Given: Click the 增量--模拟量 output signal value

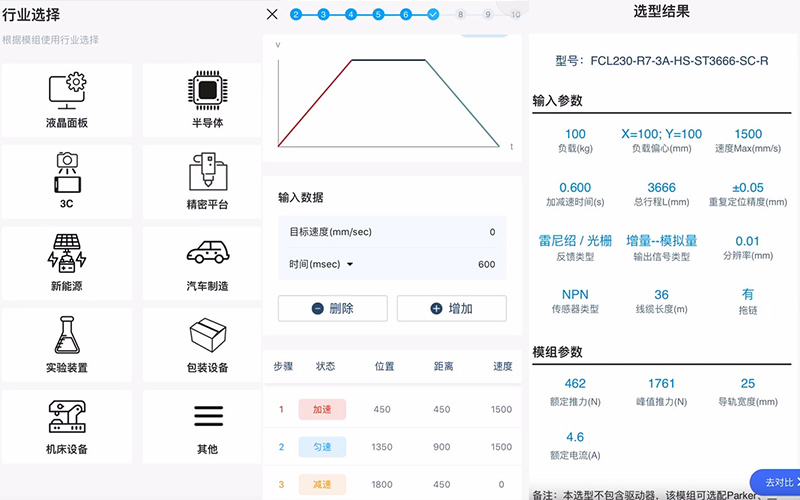Looking at the screenshot, I should (x=661, y=241).
